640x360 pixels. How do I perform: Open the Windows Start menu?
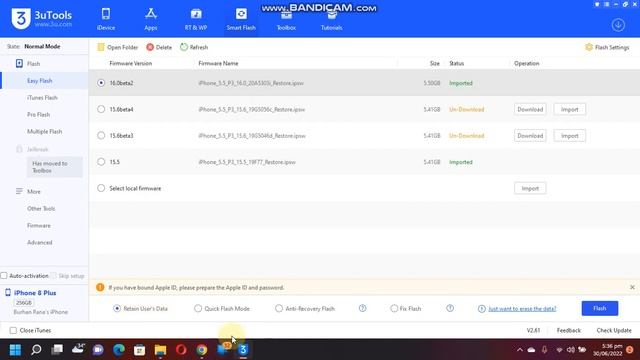[x=15, y=350]
